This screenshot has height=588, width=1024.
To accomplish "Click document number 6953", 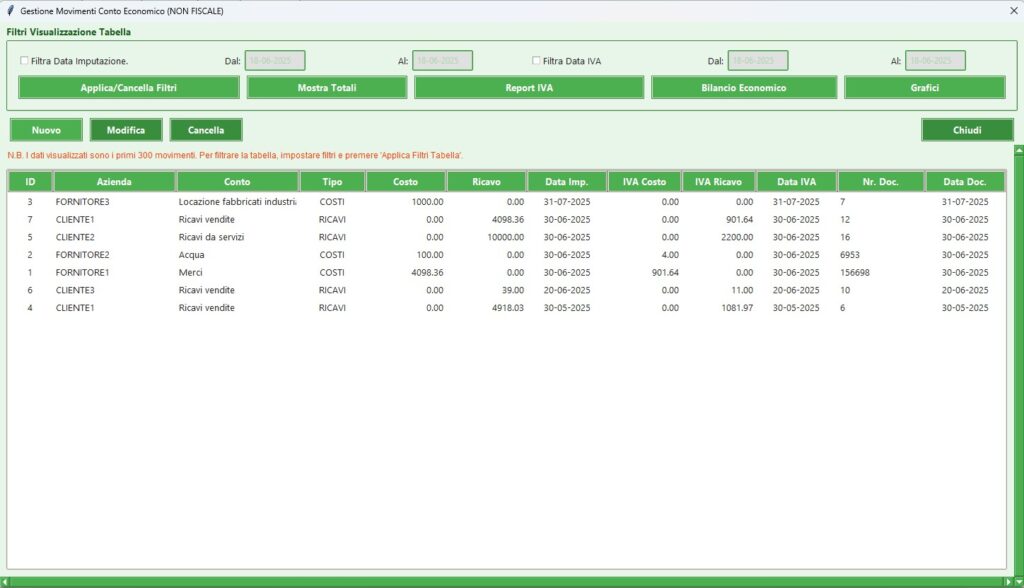I will click(x=850, y=255).
